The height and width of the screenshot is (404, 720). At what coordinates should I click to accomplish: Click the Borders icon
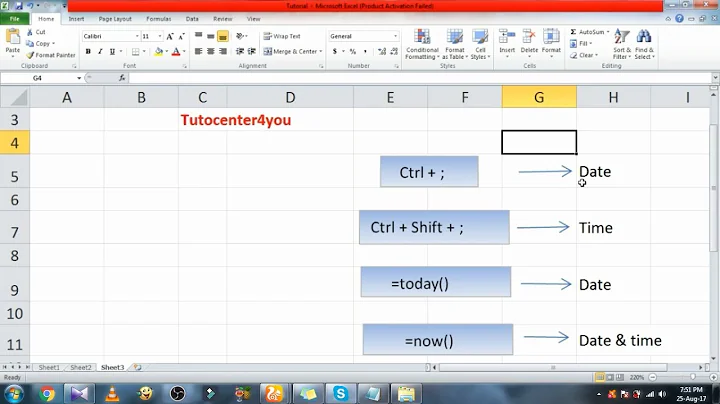click(135, 51)
